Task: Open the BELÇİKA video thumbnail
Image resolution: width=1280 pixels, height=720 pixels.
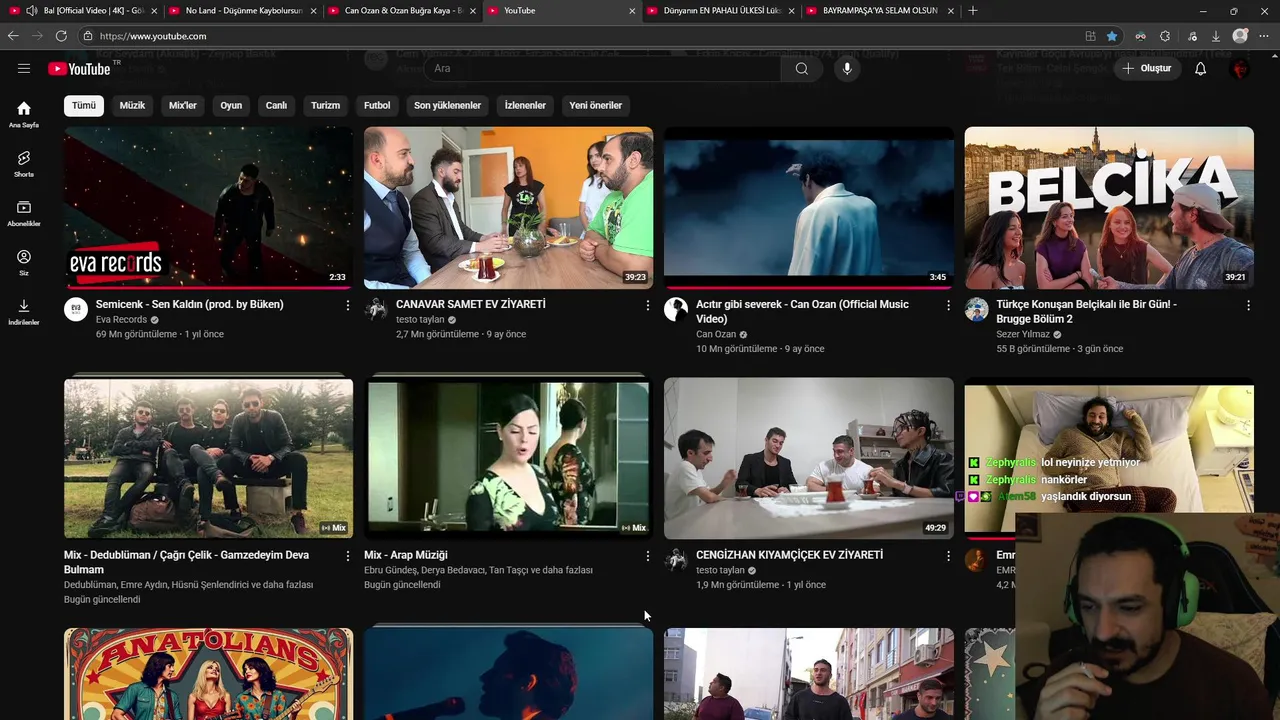Action: pos(1109,208)
